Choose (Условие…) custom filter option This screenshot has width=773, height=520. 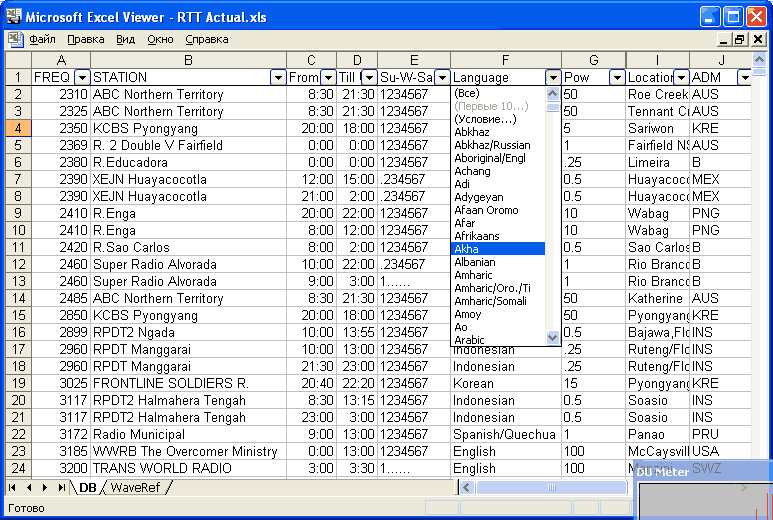tap(498, 119)
